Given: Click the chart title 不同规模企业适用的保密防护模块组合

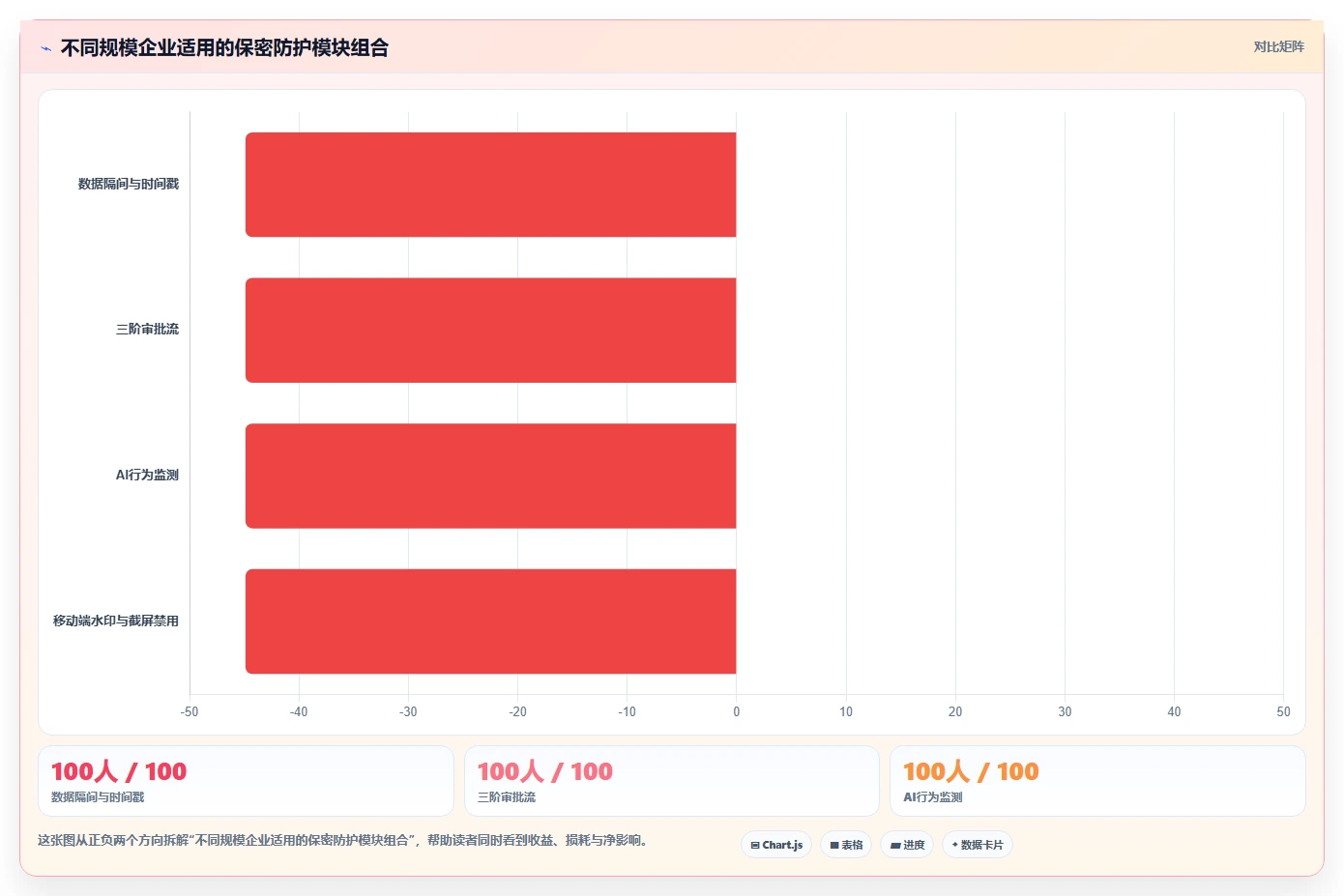Looking at the screenshot, I should tap(224, 48).
